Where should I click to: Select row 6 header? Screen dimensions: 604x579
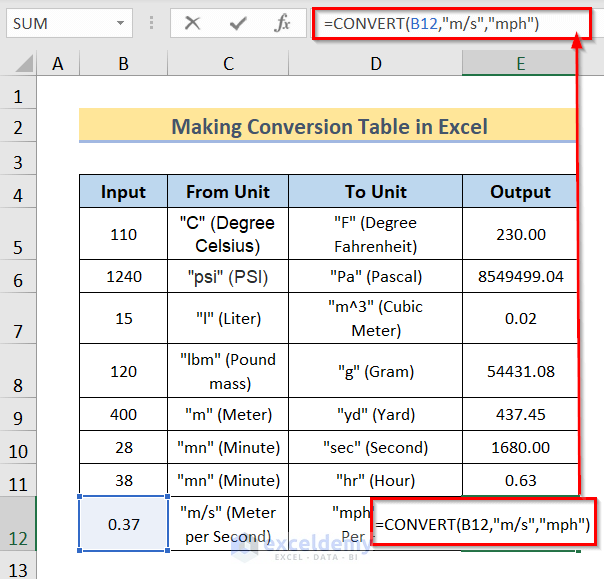coord(18,277)
